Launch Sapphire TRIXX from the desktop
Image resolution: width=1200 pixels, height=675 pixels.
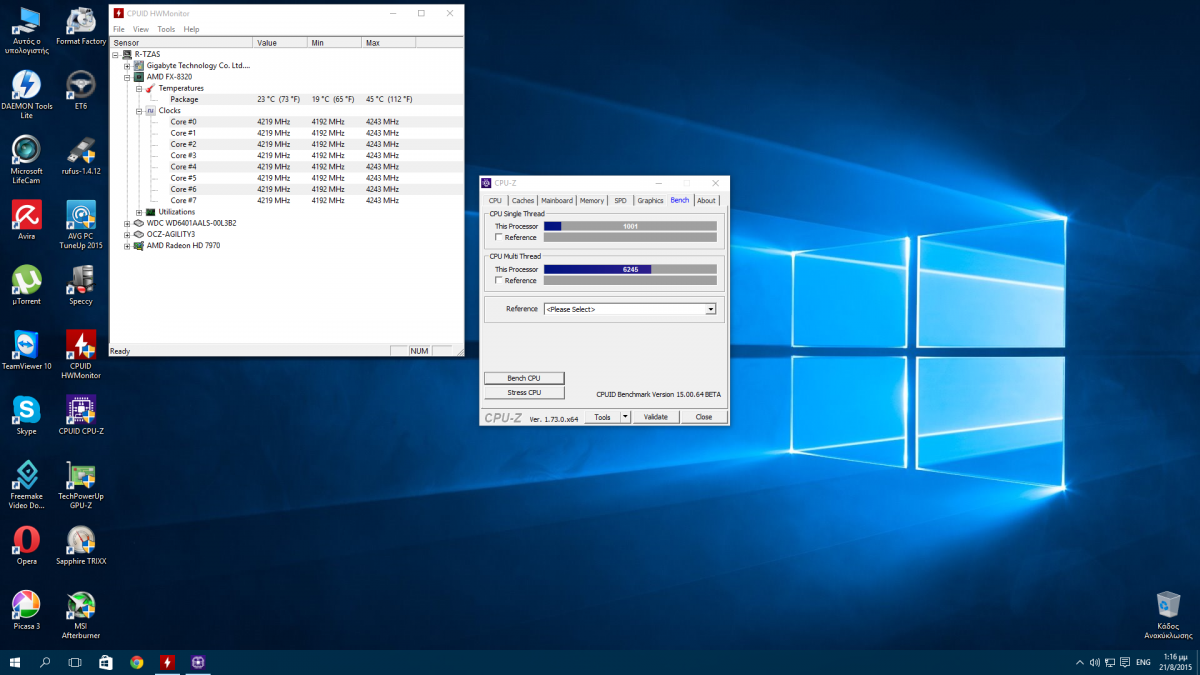pyautogui.click(x=81, y=545)
